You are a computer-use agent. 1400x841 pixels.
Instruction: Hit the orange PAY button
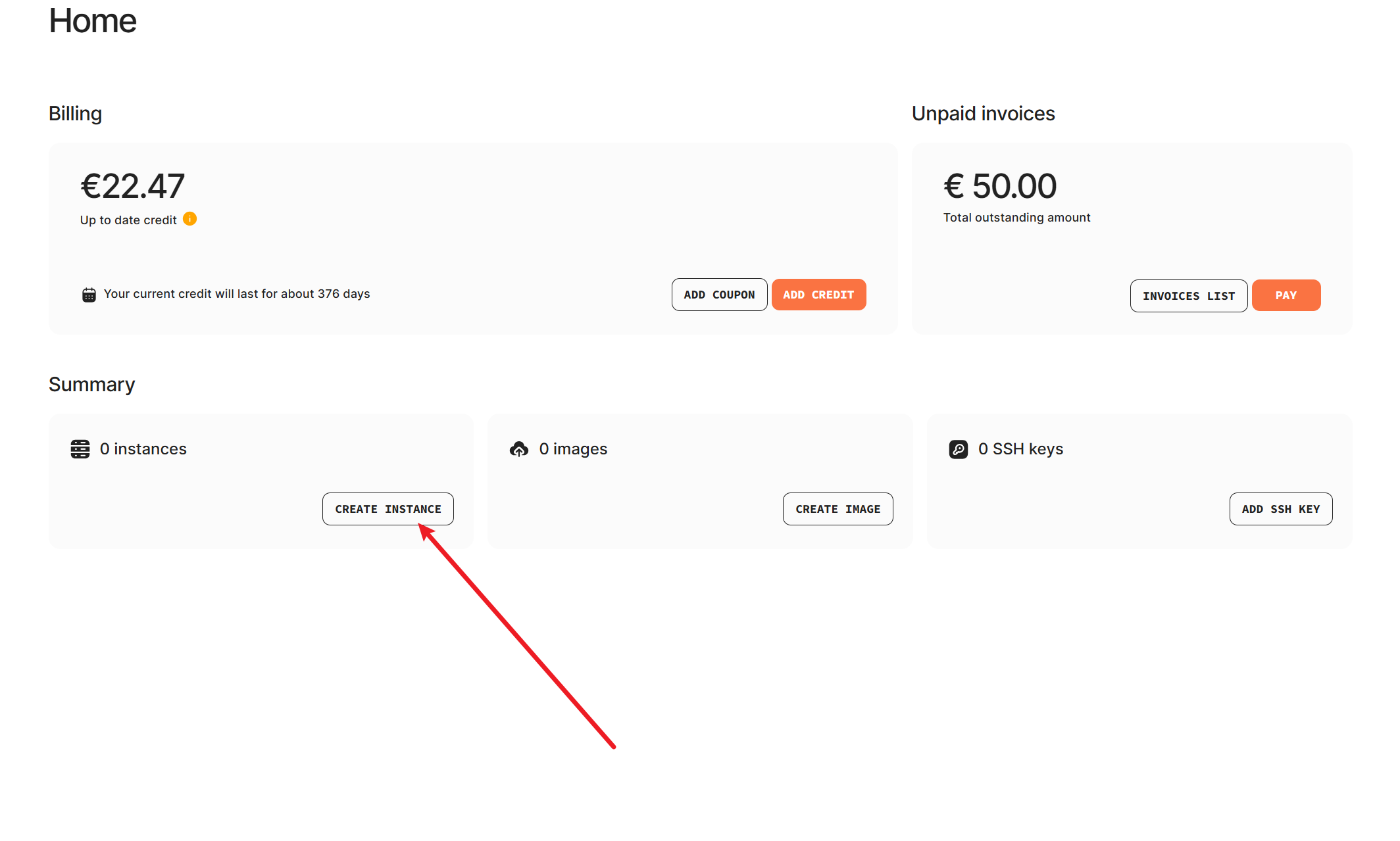pos(1286,295)
